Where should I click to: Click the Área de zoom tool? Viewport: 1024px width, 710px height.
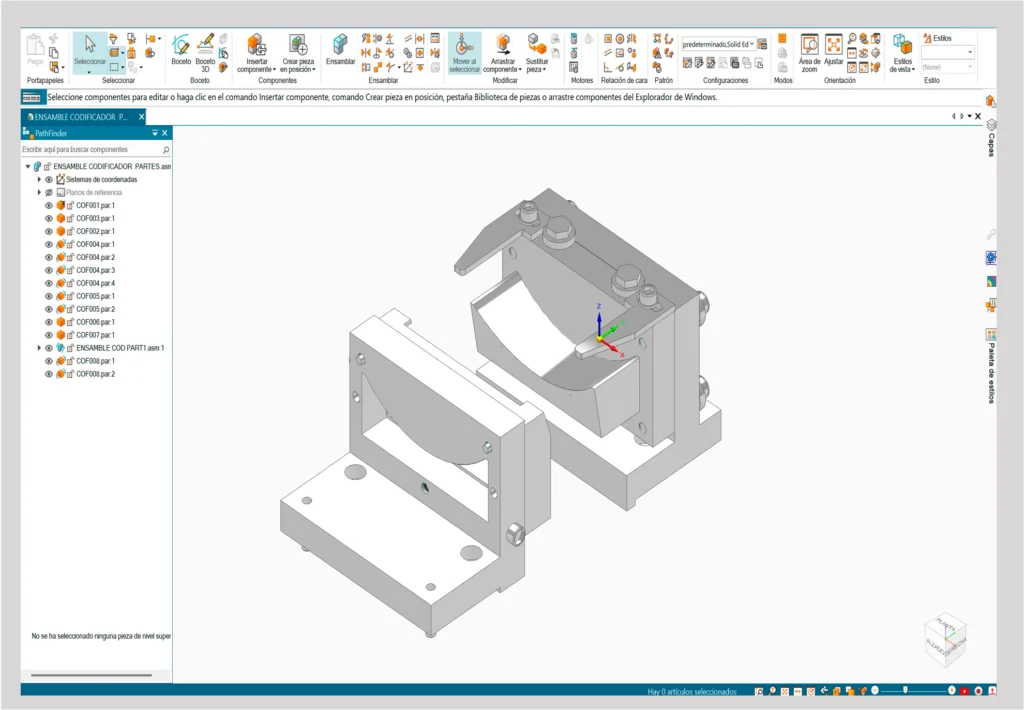point(809,50)
